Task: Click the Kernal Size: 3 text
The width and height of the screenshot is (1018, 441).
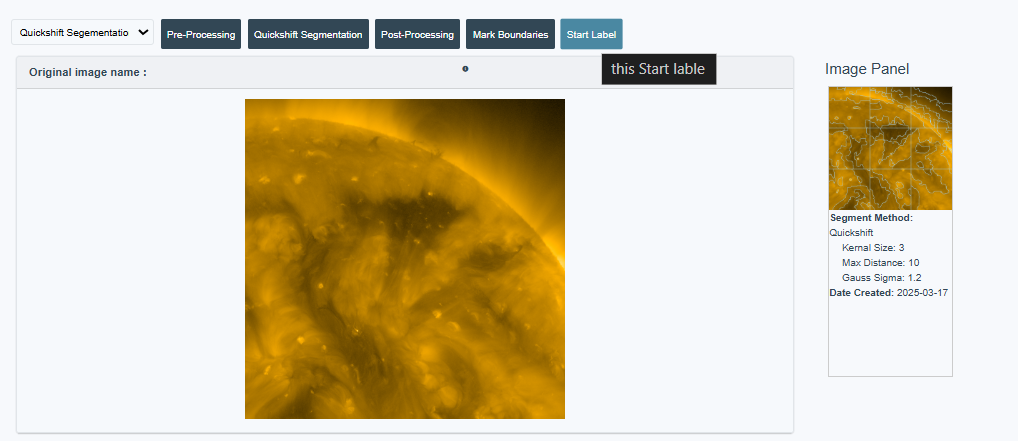Action: (873, 247)
